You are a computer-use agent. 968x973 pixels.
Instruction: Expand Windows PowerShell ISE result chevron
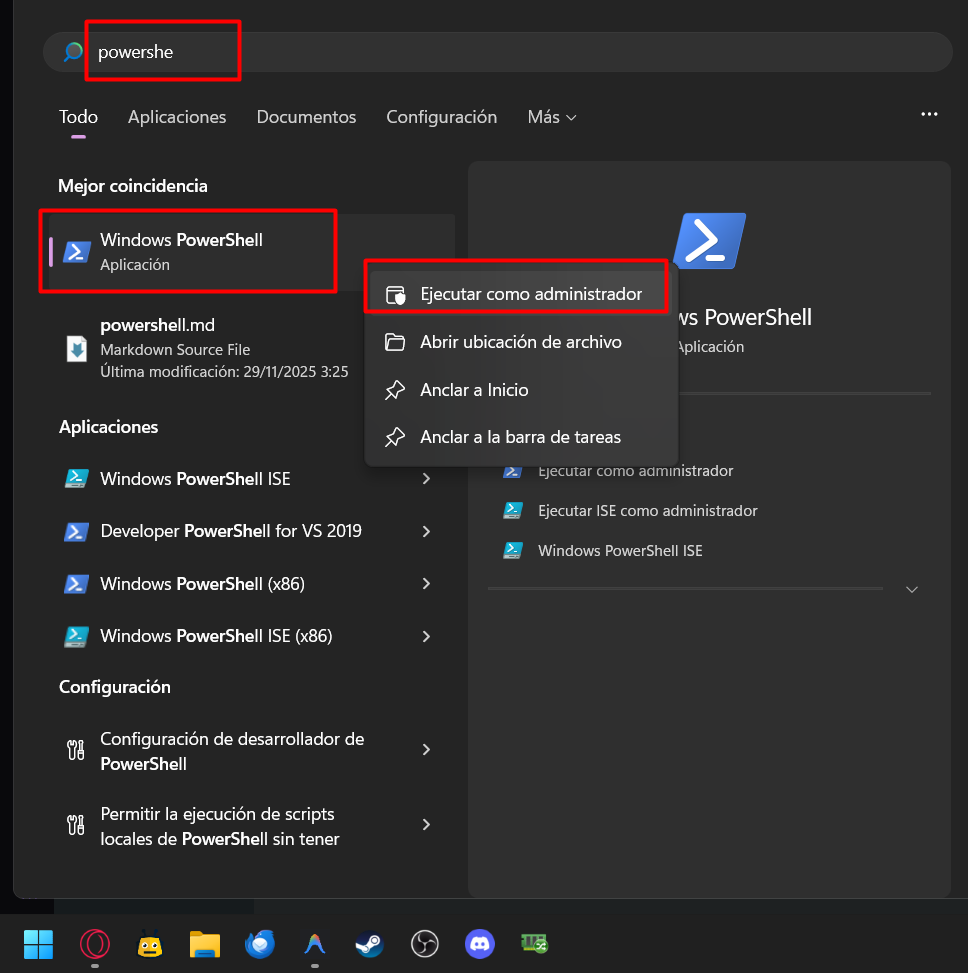coord(426,479)
